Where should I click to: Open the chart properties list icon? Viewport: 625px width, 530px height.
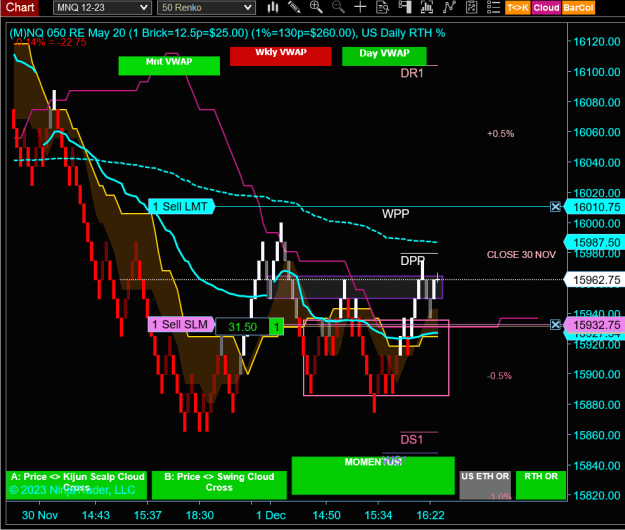pyautogui.click(x=493, y=7)
